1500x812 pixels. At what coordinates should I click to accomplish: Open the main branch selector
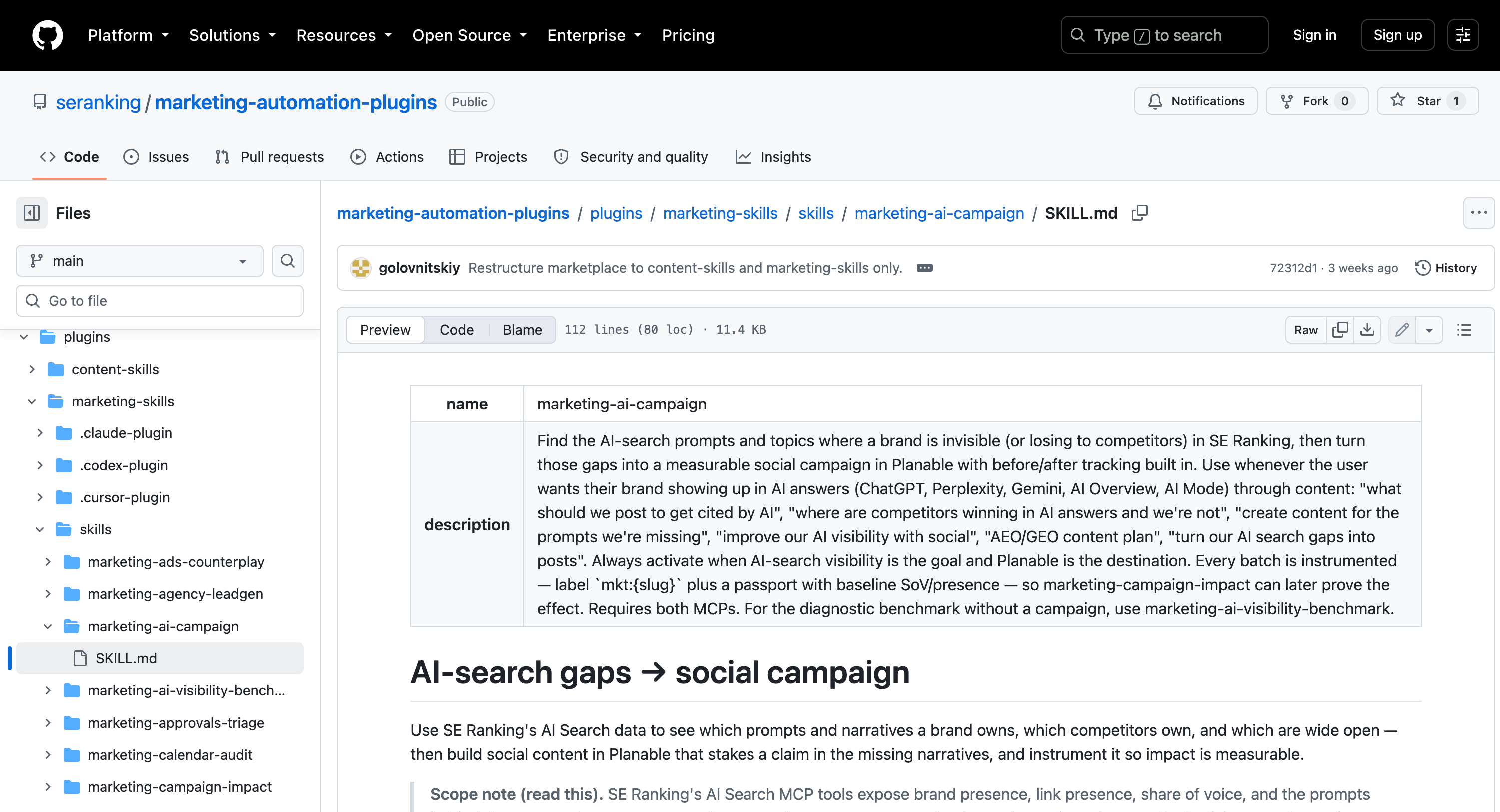coord(140,261)
